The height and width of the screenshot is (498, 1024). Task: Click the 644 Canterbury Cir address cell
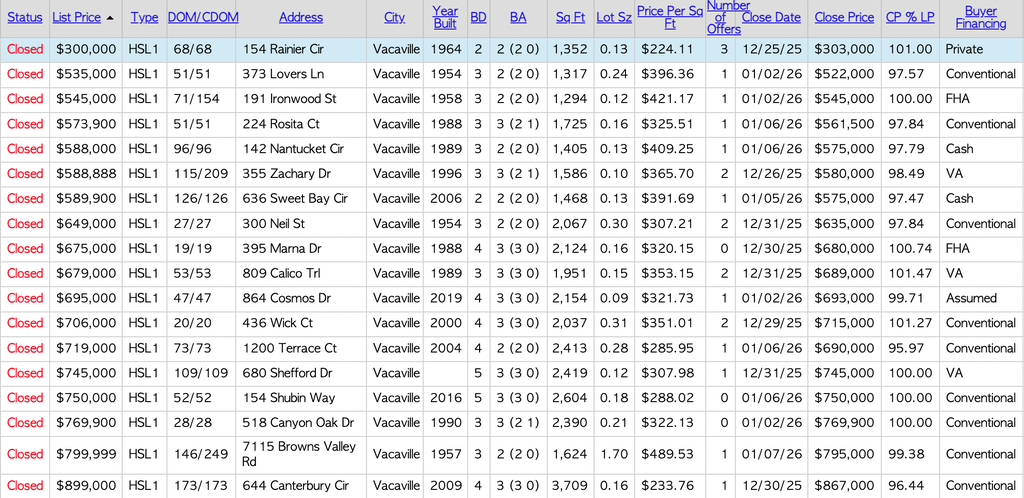pos(295,486)
